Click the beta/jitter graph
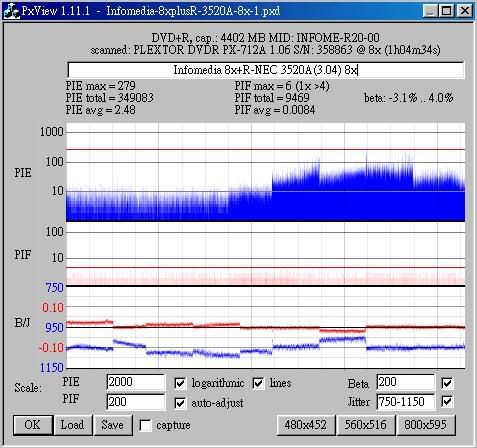Screen dimensions: 477x448 pos(266,328)
